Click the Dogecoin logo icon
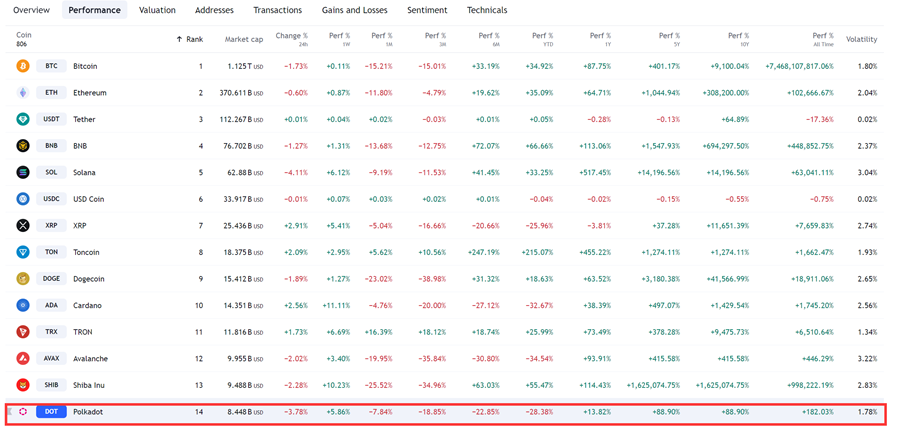 coord(23,279)
